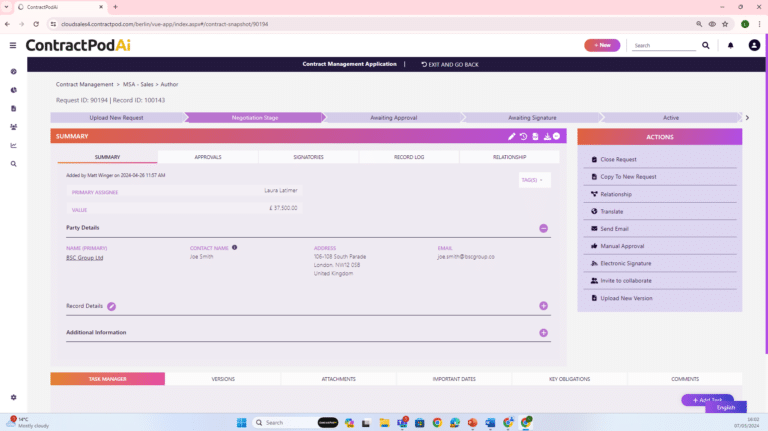
Task: Open the notifications bell
Action: pos(730,45)
